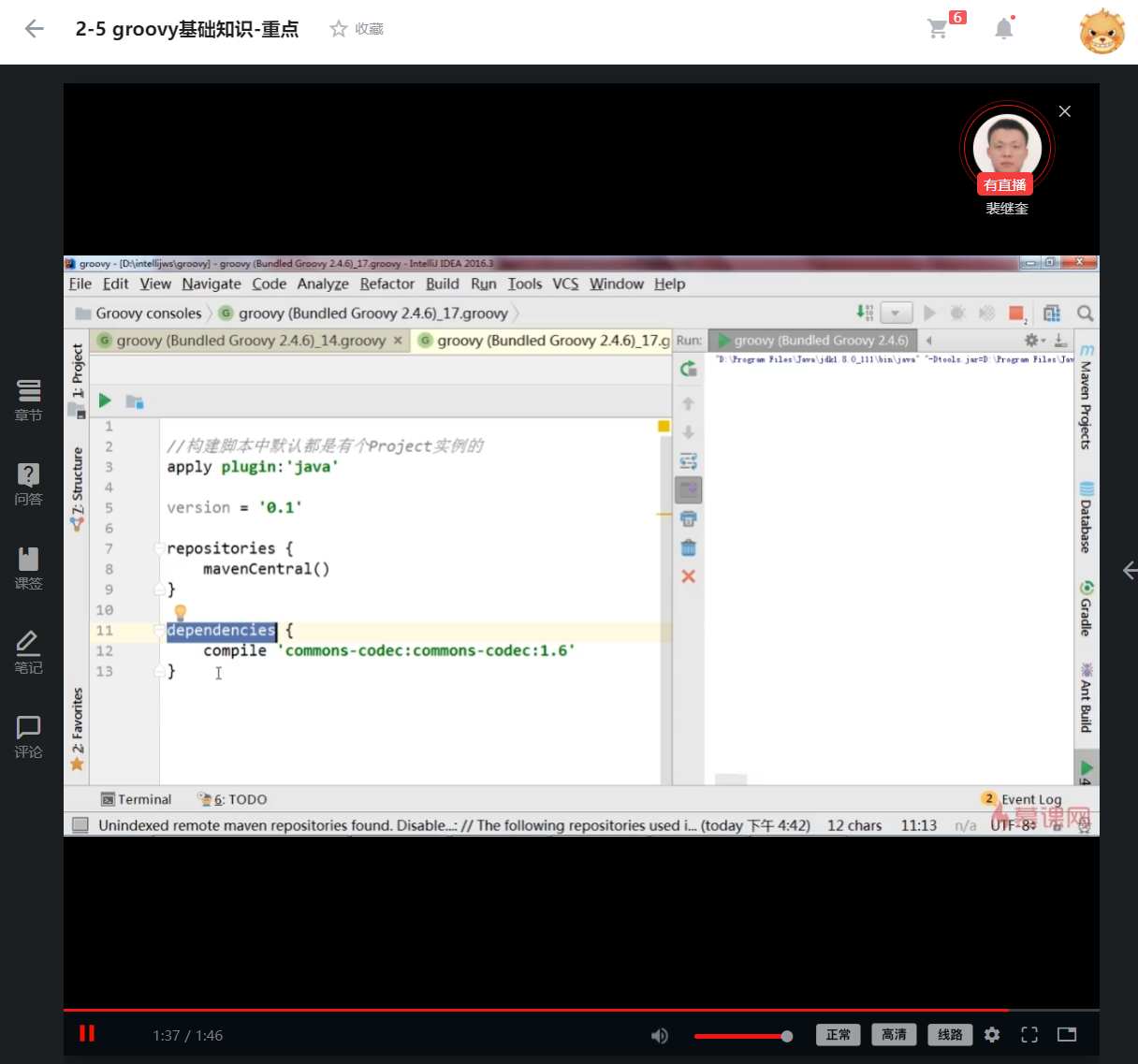Open the Navigate menu
The image size is (1138, 1064).
(x=212, y=284)
